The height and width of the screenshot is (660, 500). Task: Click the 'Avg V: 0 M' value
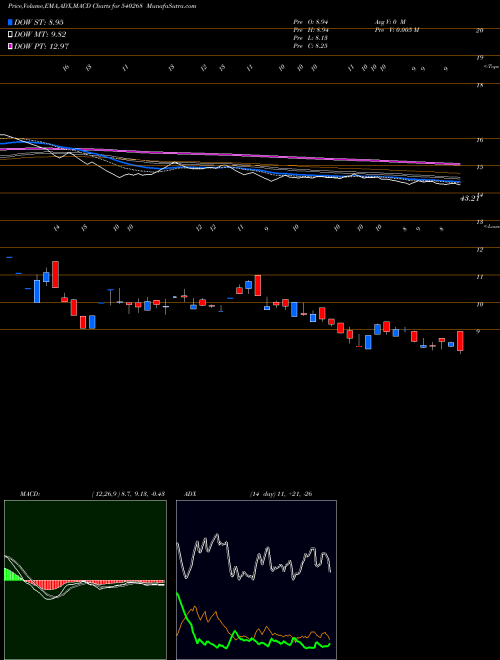point(390,22)
